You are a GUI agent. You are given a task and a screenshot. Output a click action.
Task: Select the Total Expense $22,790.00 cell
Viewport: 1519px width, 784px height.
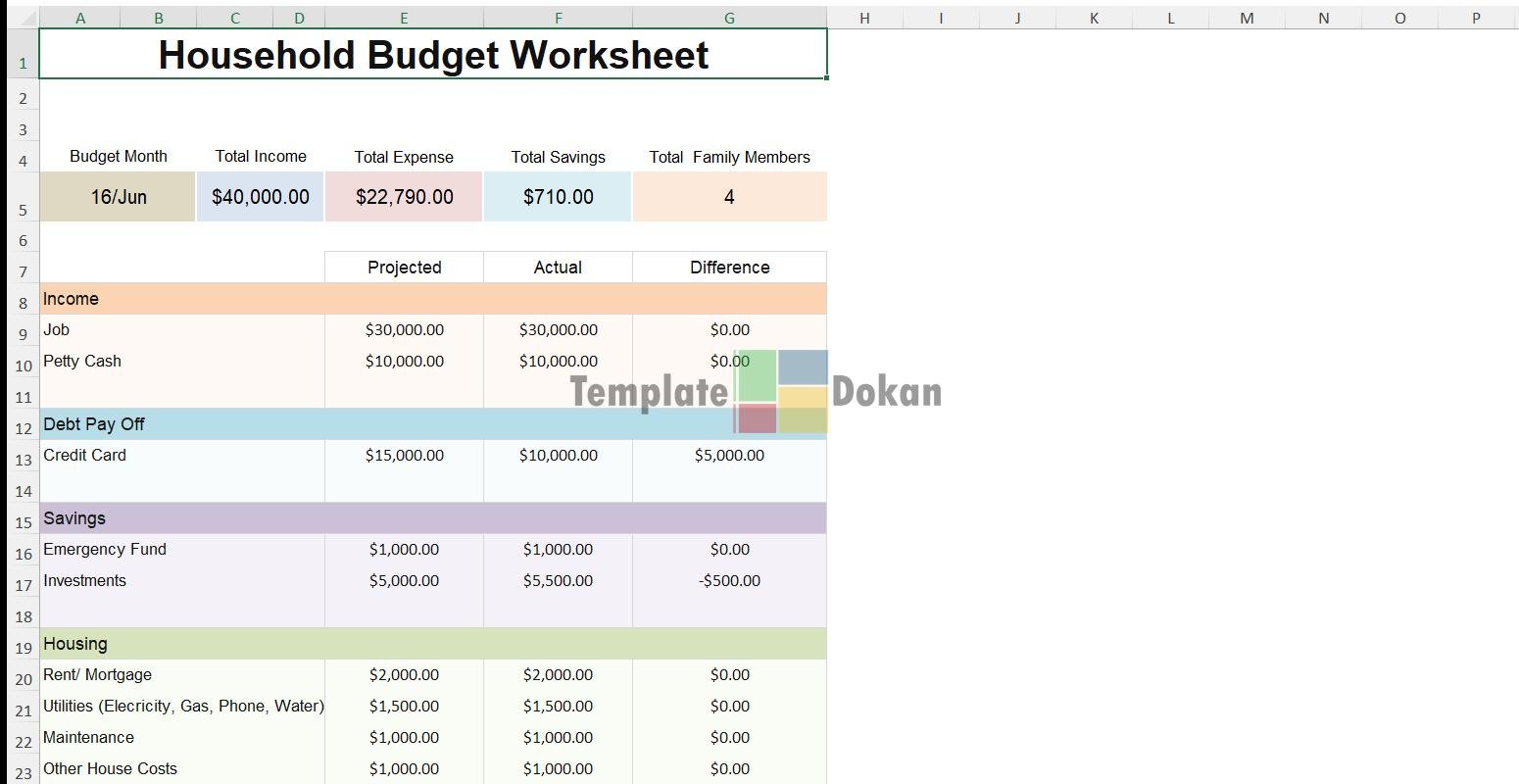pyautogui.click(x=404, y=197)
